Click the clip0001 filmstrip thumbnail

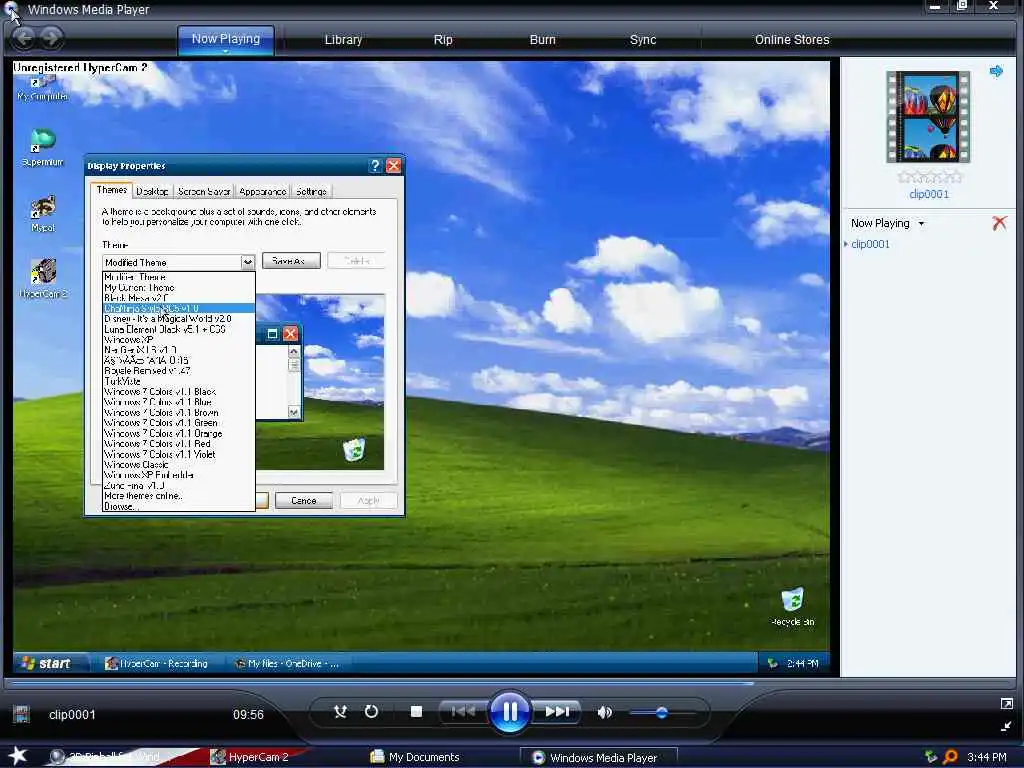(928, 117)
